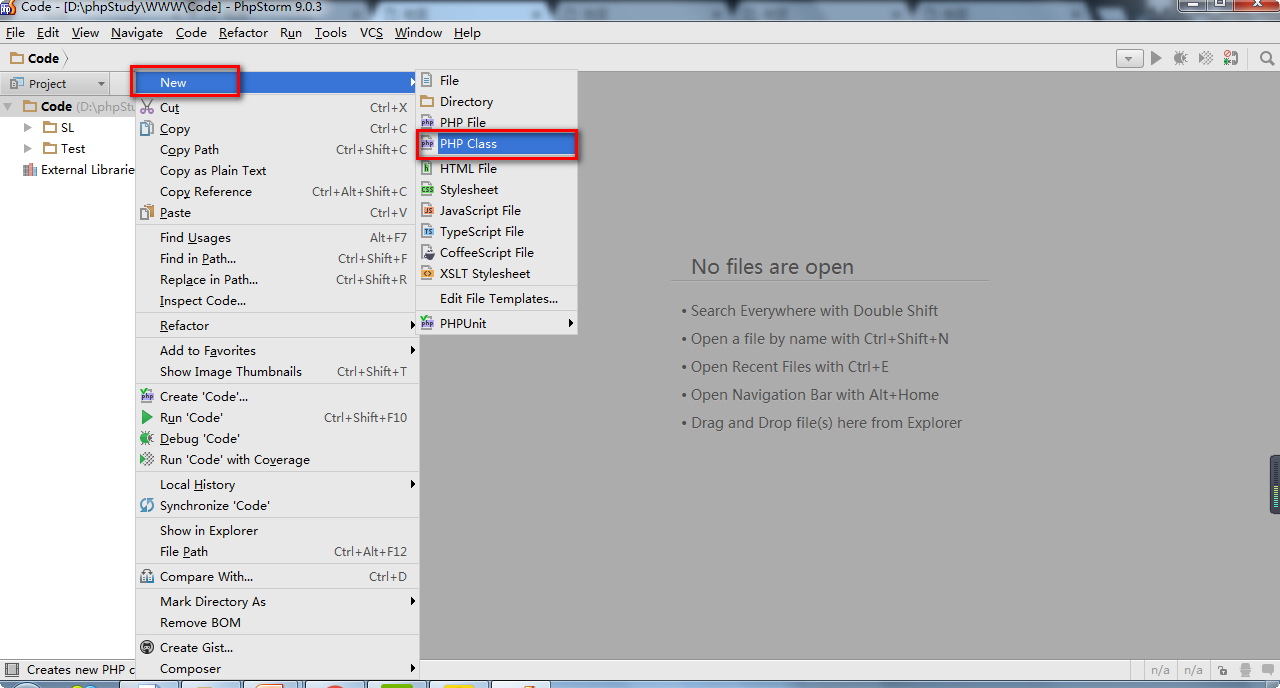Image resolution: width=1280 pixels, height=688 pixels.
Task: Select External Libraries in project tree
Action: click(x=78, y=169)
